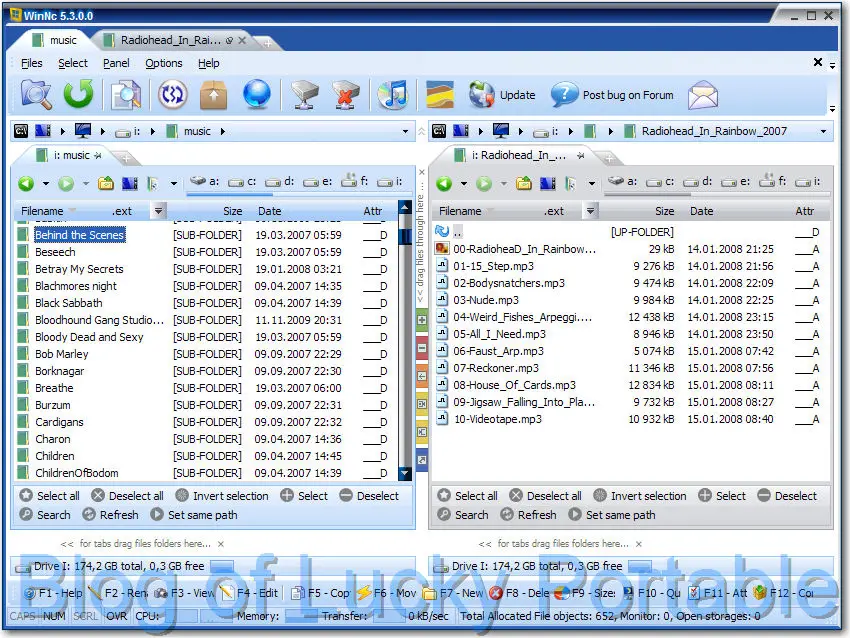Click Refresh in right panel
850x638 pixels.
[x=529, y=515]
